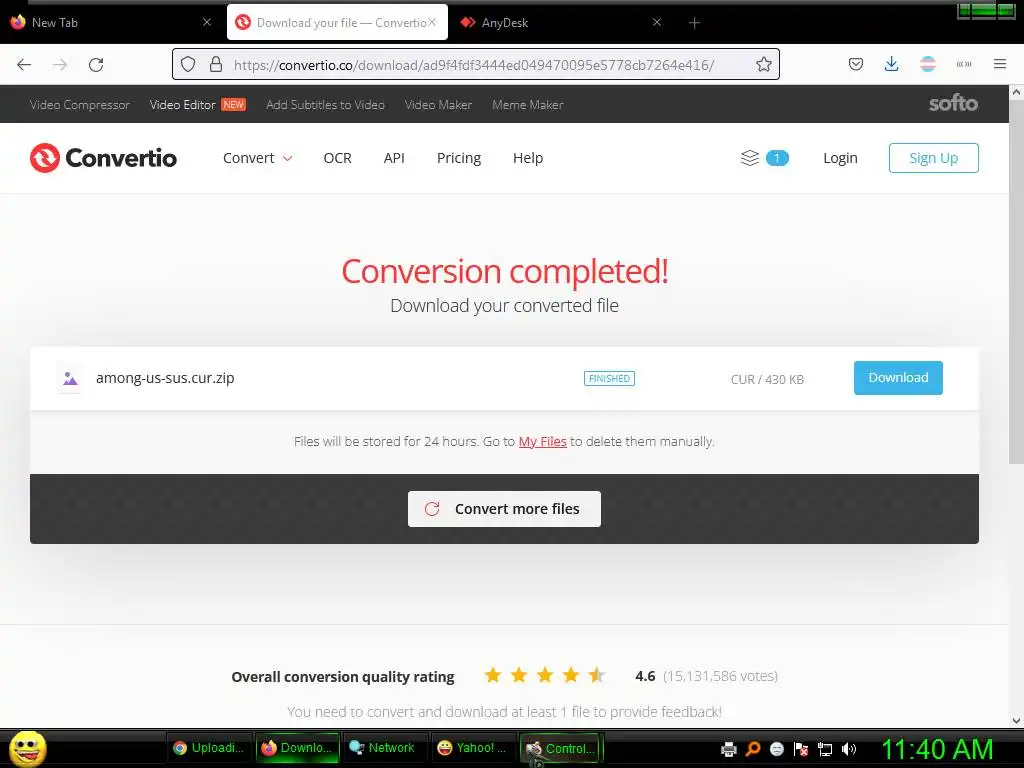Click the CUR / 430 KB label

pyautogui.click(x=767, y=379)
